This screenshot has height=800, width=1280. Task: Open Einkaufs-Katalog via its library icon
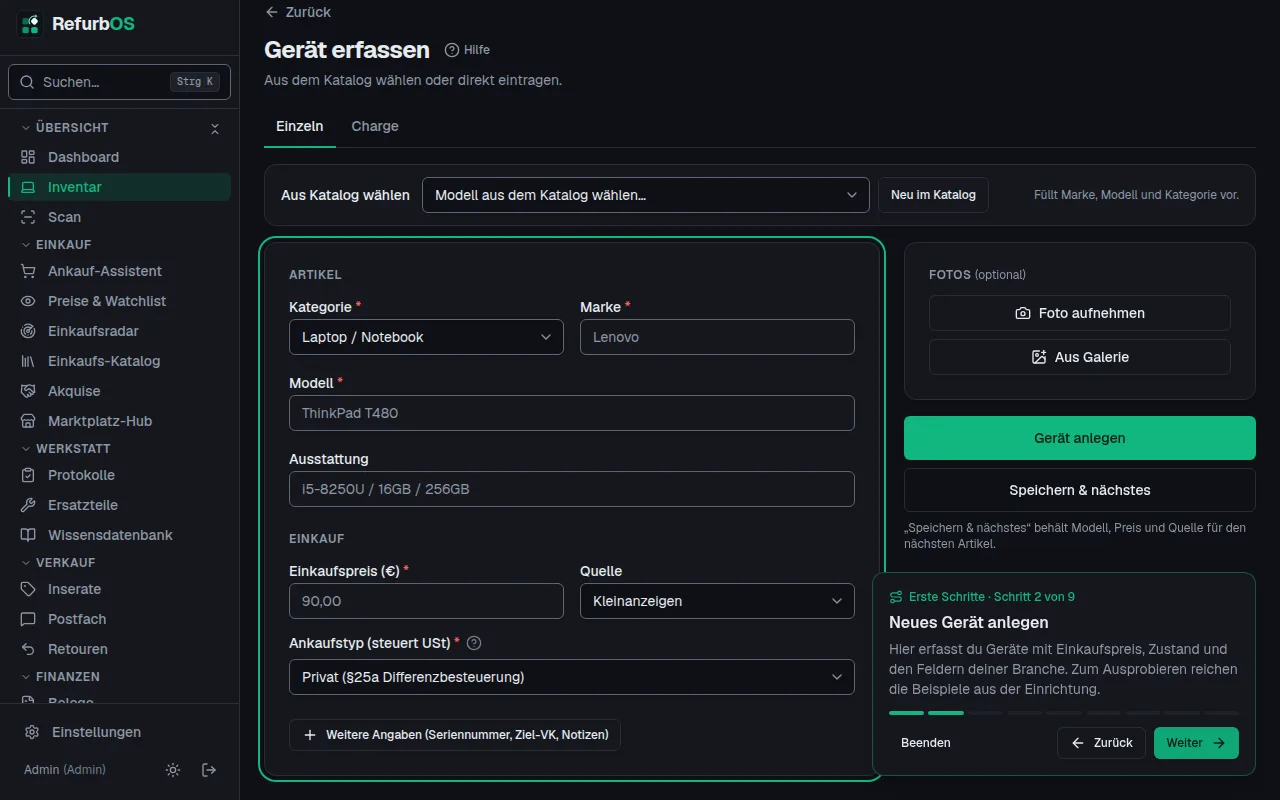click(x=28, y=361)
